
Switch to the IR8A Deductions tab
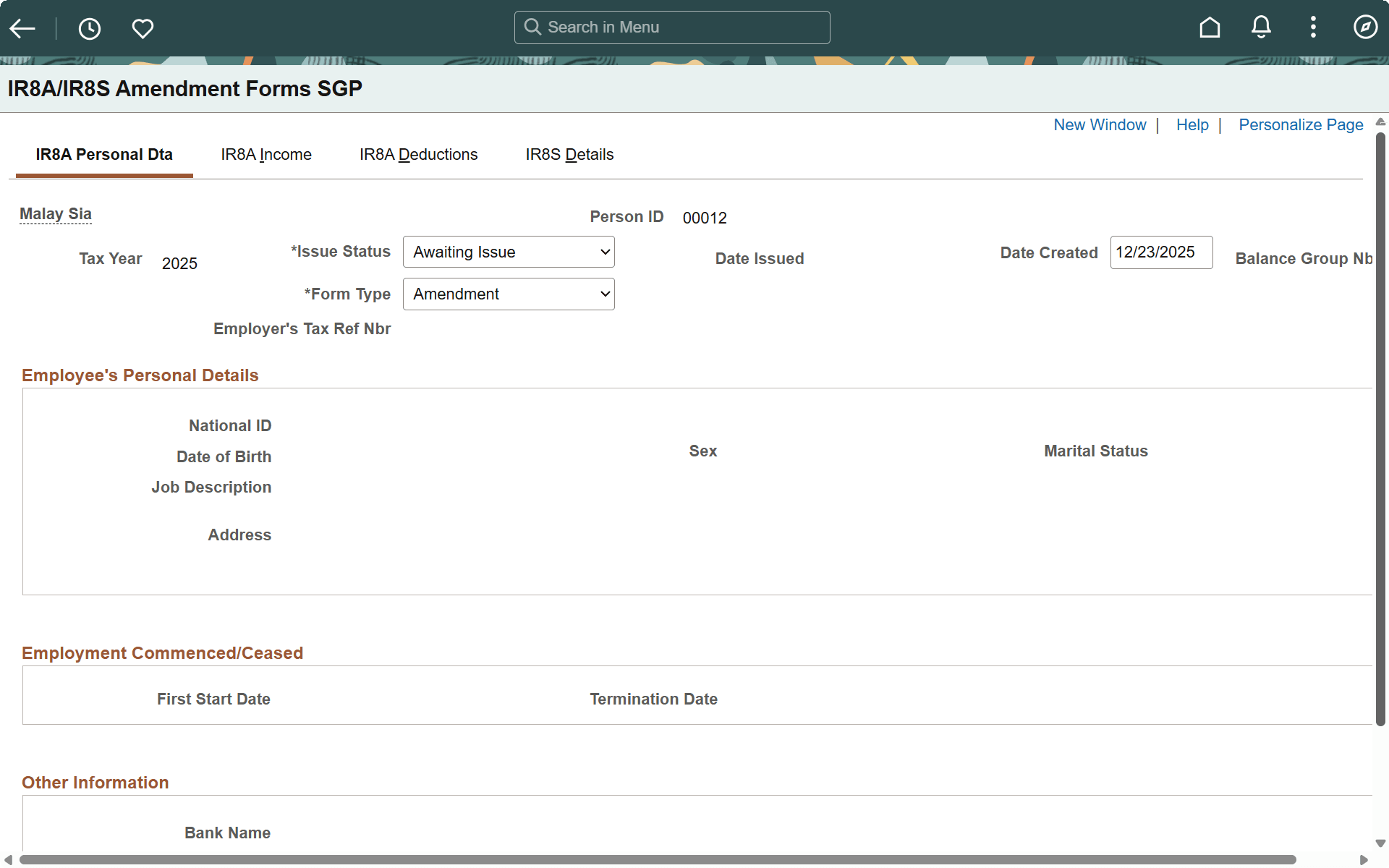[418, 155]
